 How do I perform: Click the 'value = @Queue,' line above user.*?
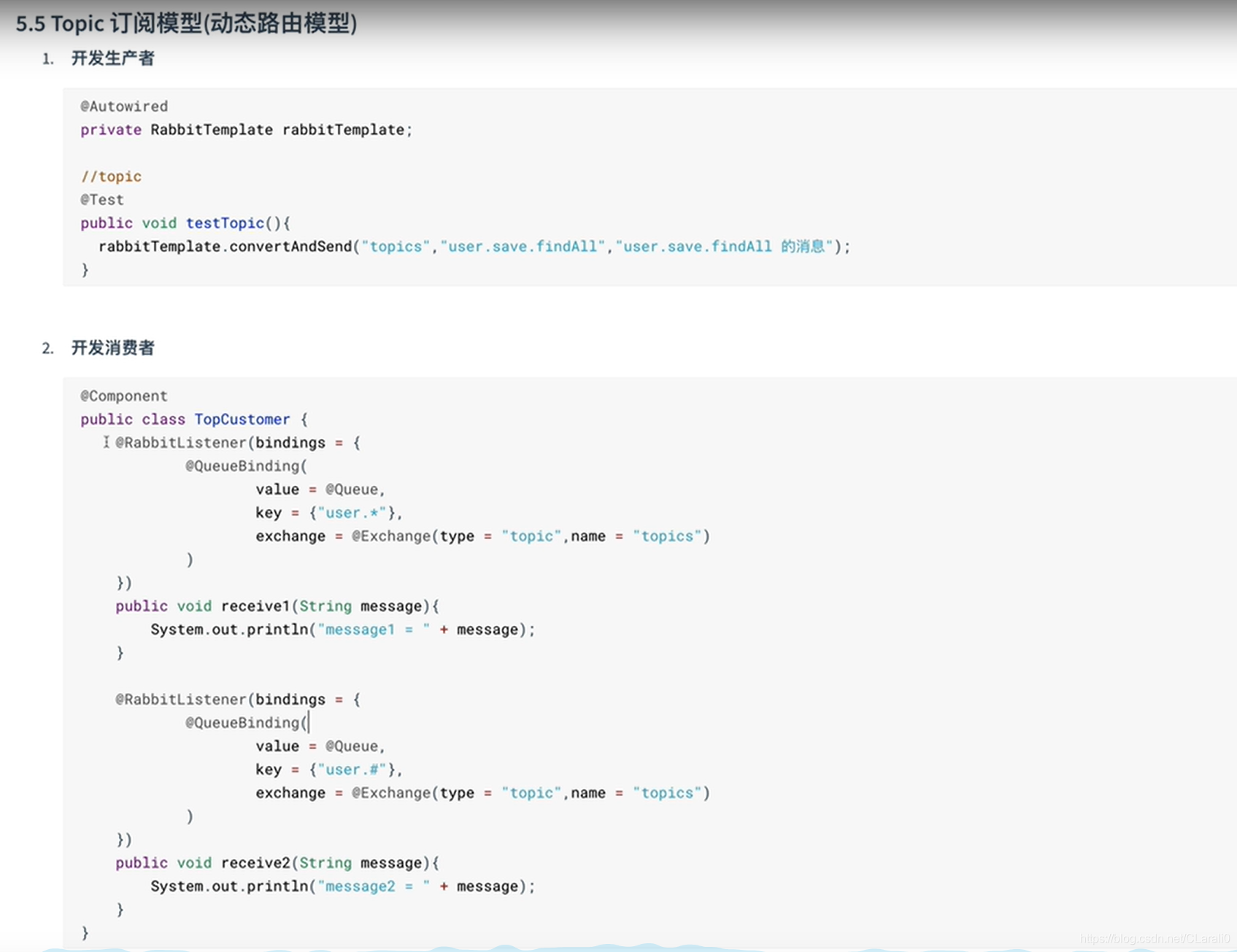tap(320, 489)
